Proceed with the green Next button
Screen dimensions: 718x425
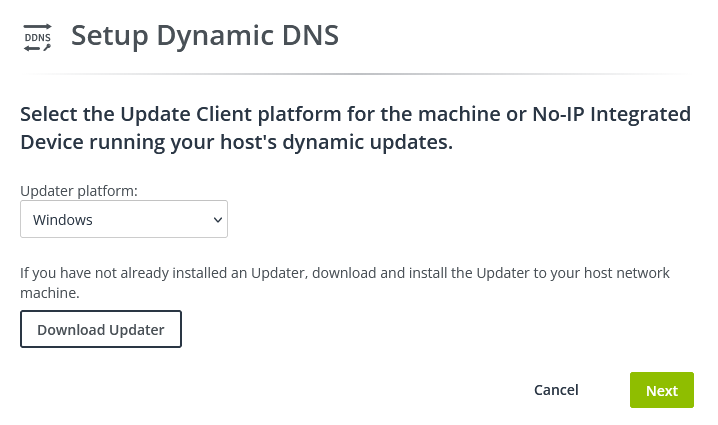coord(661,391)
